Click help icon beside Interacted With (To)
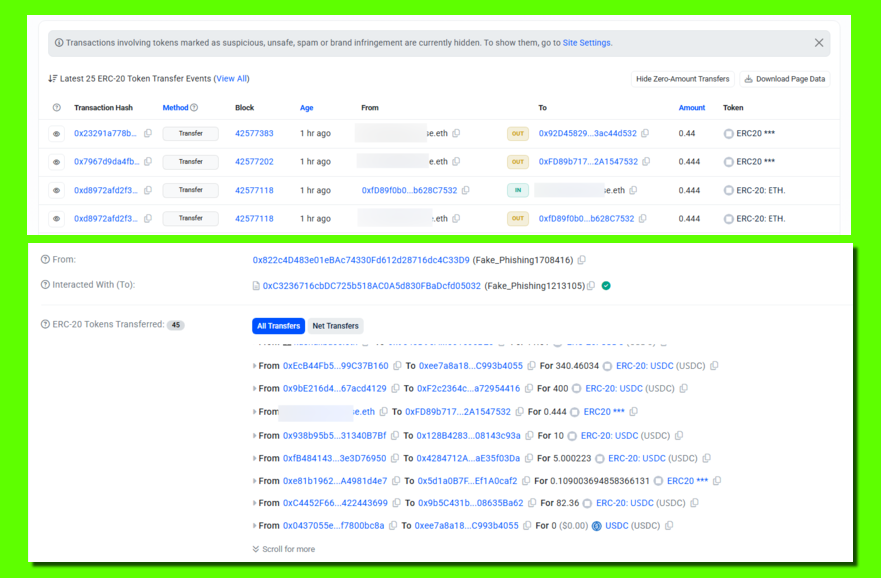 46,285
